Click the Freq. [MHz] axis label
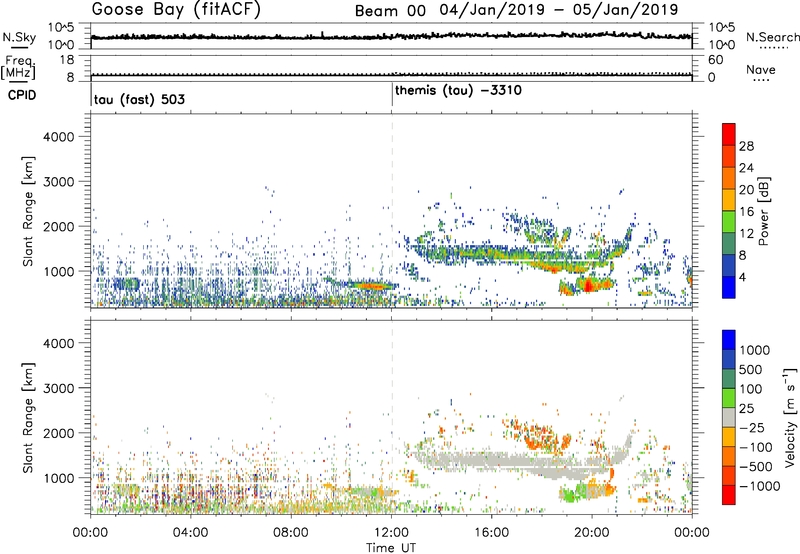The width and height of the screenshot is (800, 554). [x=18, y=68]
